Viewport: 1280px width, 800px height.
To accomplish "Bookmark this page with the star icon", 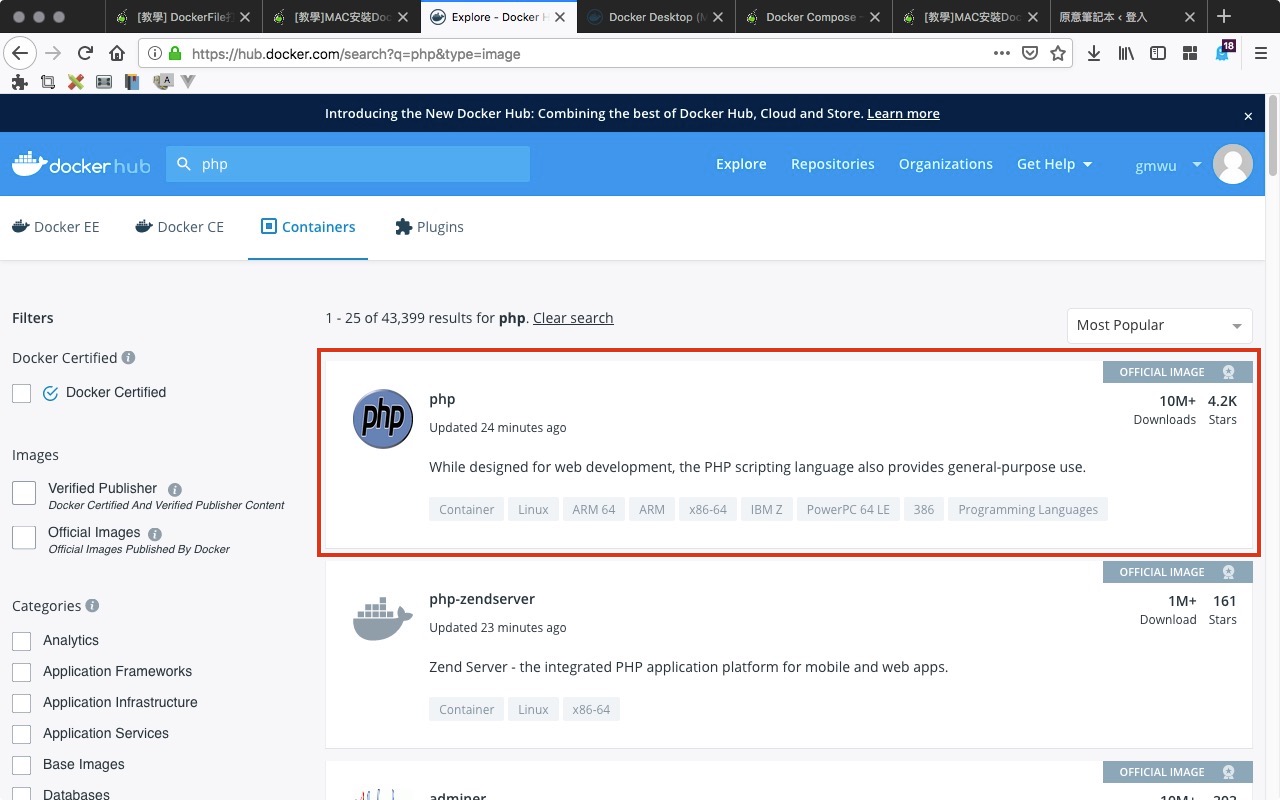I will tap(1057, 54).
